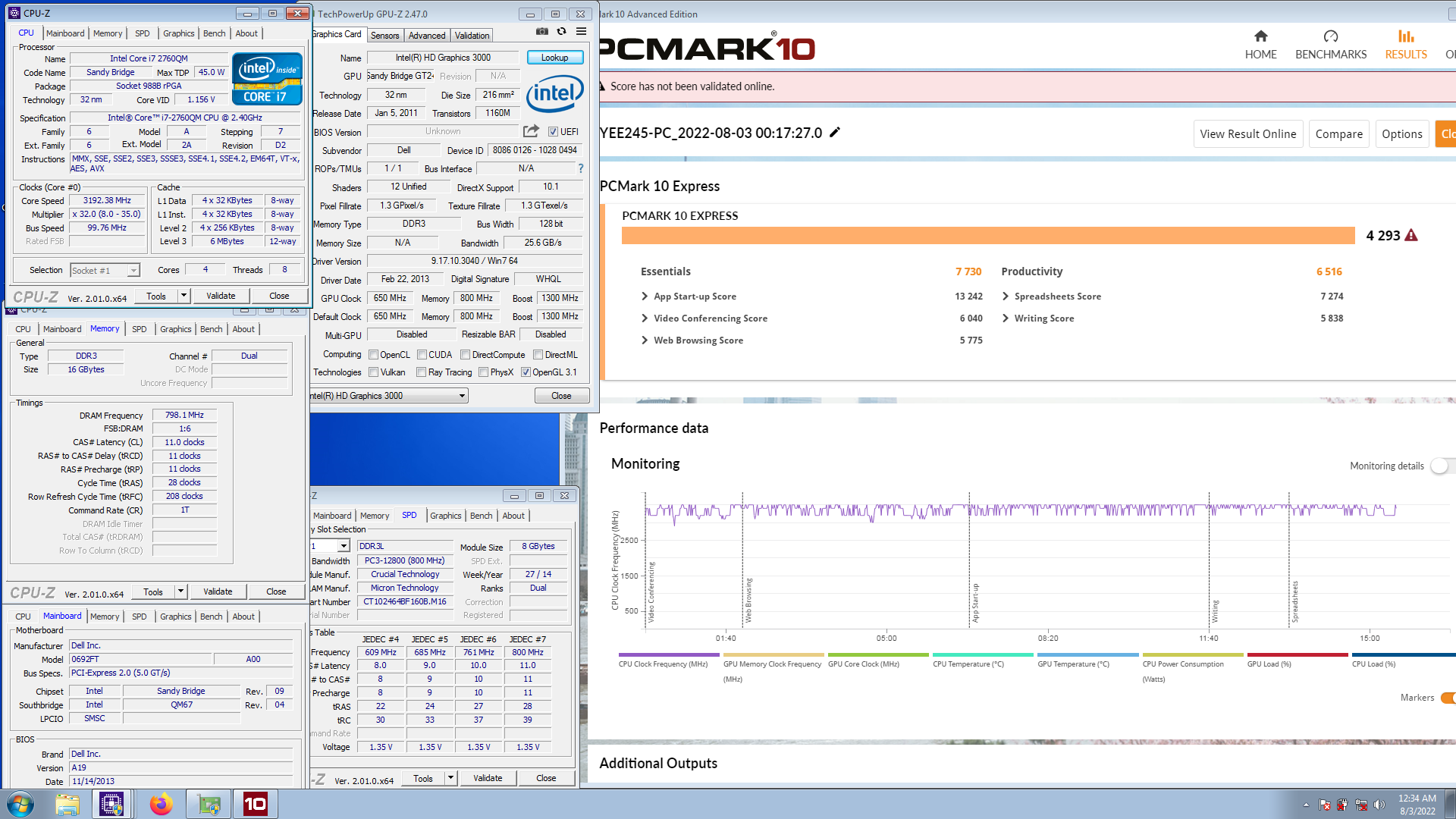Toggle the OpenCL checkbox

(x=373, y=355)
